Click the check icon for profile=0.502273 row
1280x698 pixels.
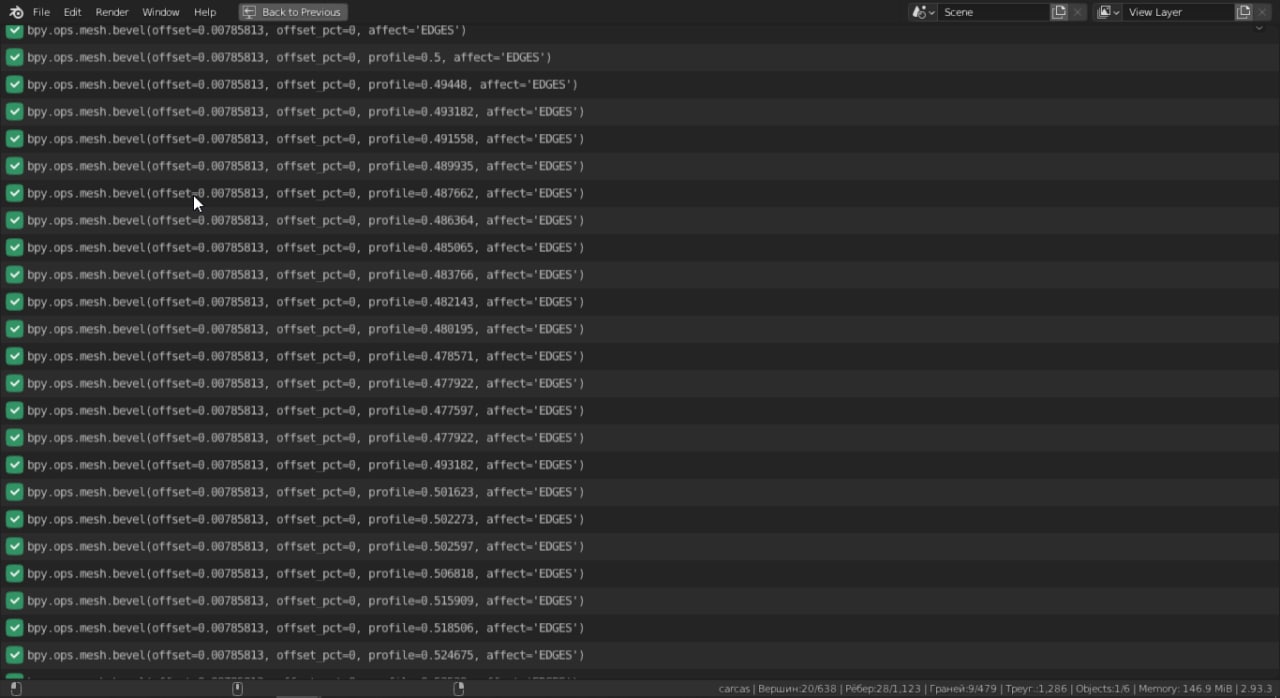click(14, 519)
